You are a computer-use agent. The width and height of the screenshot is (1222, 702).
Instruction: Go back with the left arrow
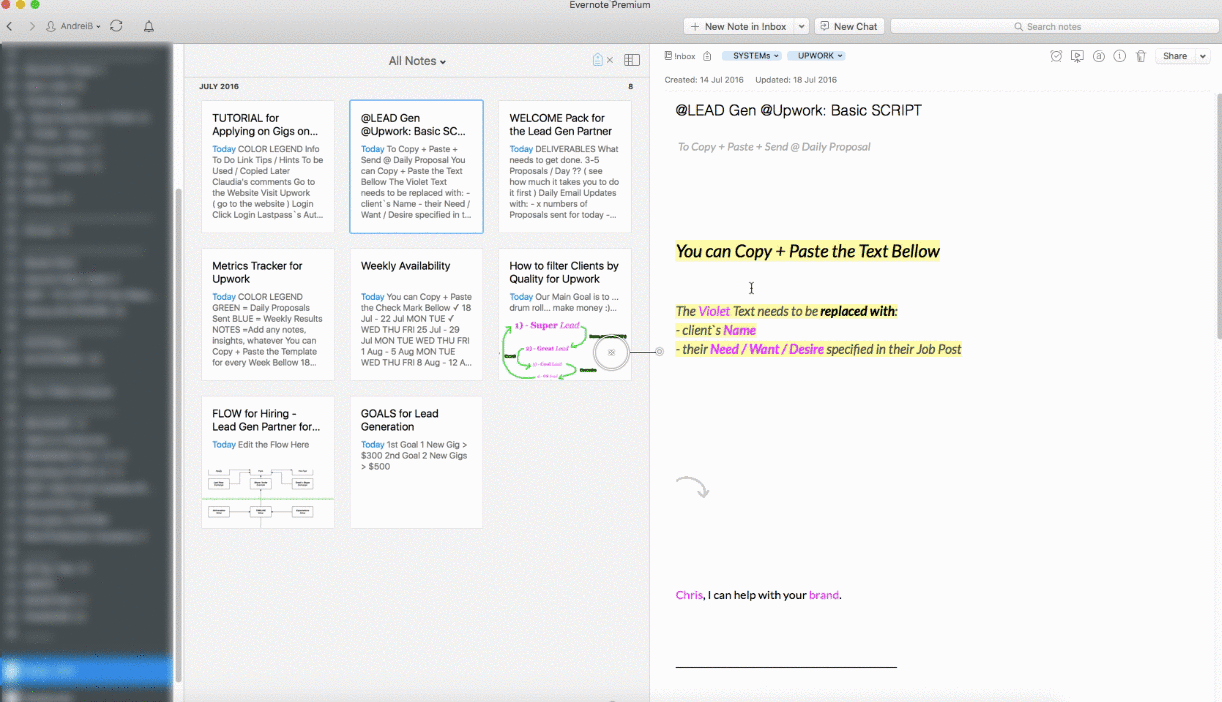tap(10, 26)
